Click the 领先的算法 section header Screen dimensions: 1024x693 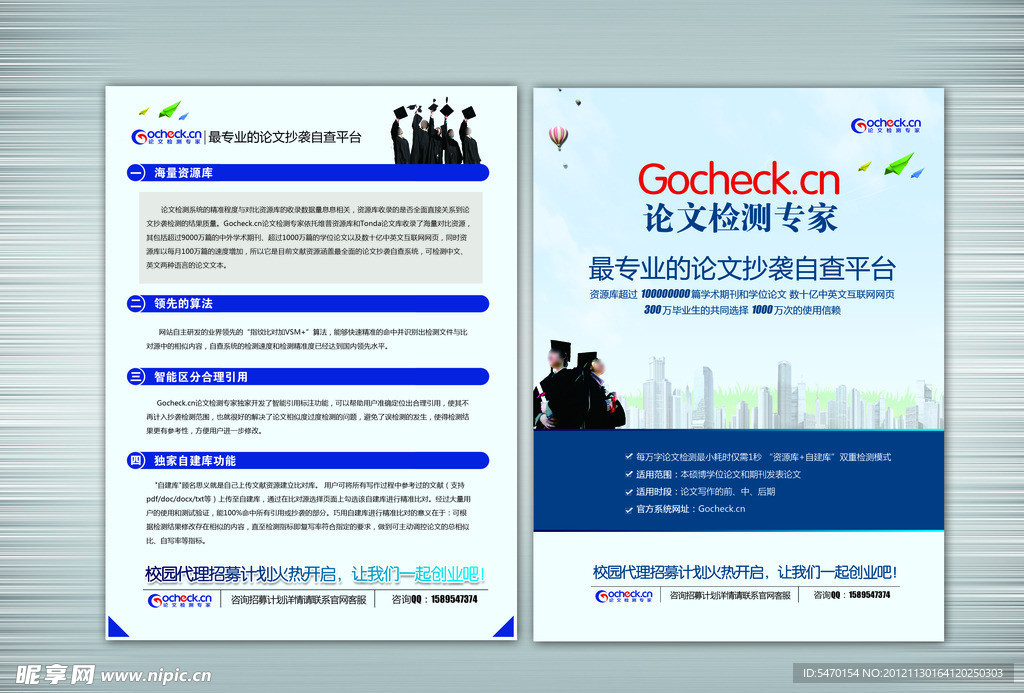[x=308, y=303]
